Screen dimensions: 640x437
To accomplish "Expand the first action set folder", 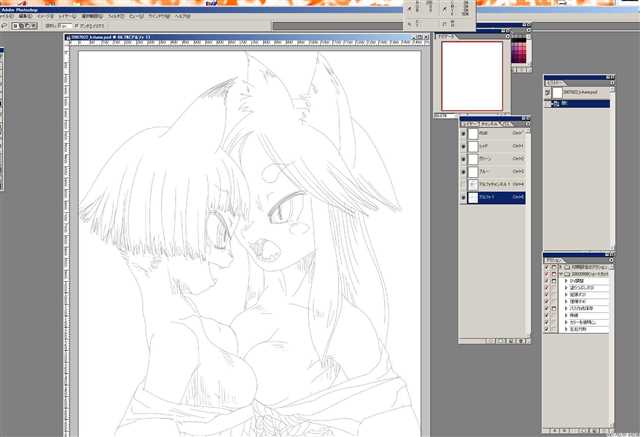I will [563, 268].
